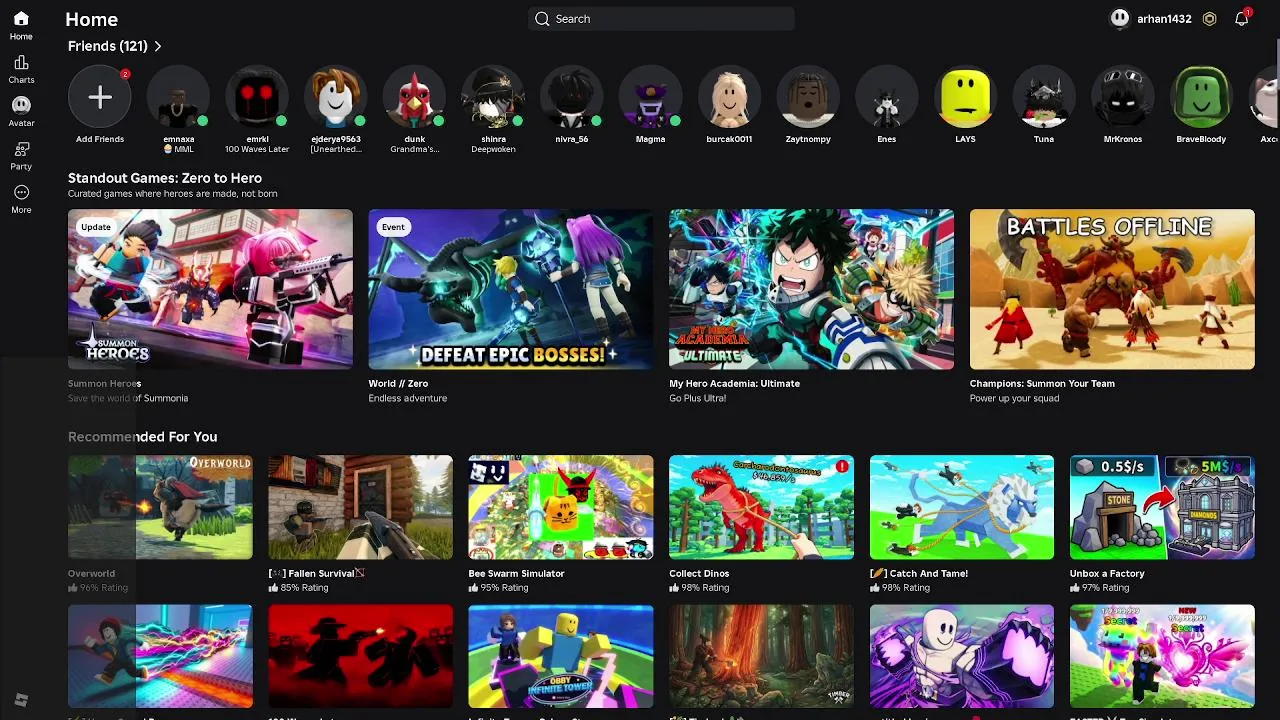
Task: Open the purple fist character thumbnail
Action: point(962,656)
